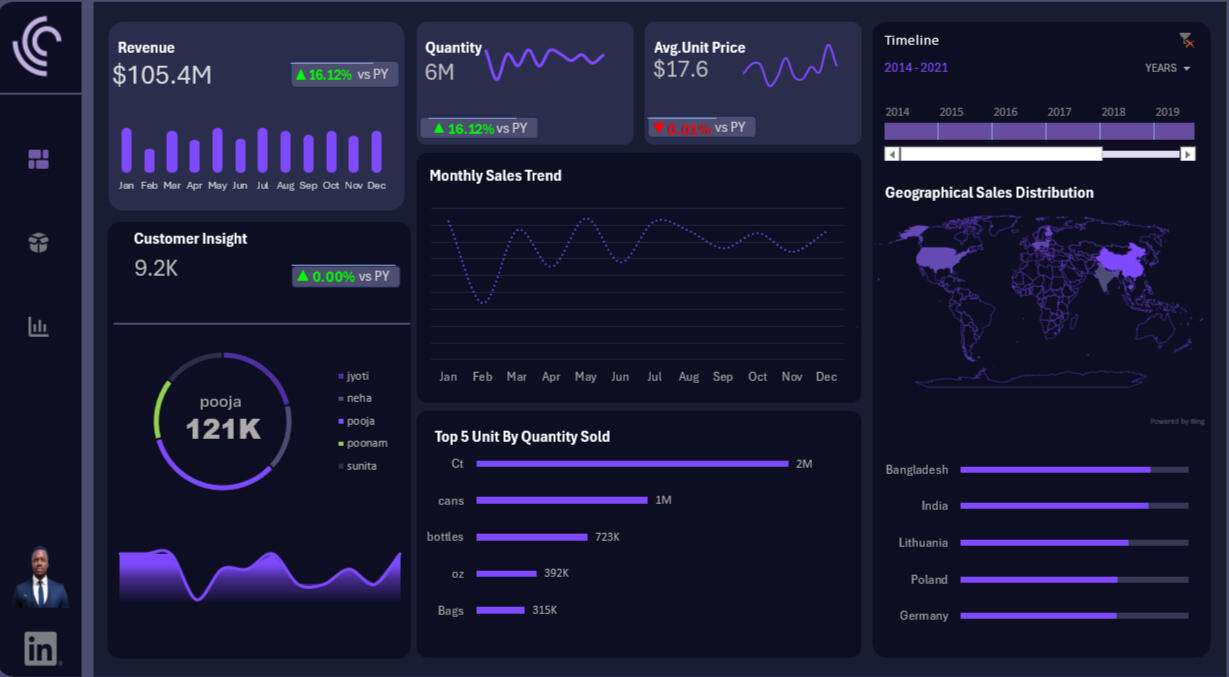Click the Avg.Unit Price vs PY badge

click(x=701, y=128)
